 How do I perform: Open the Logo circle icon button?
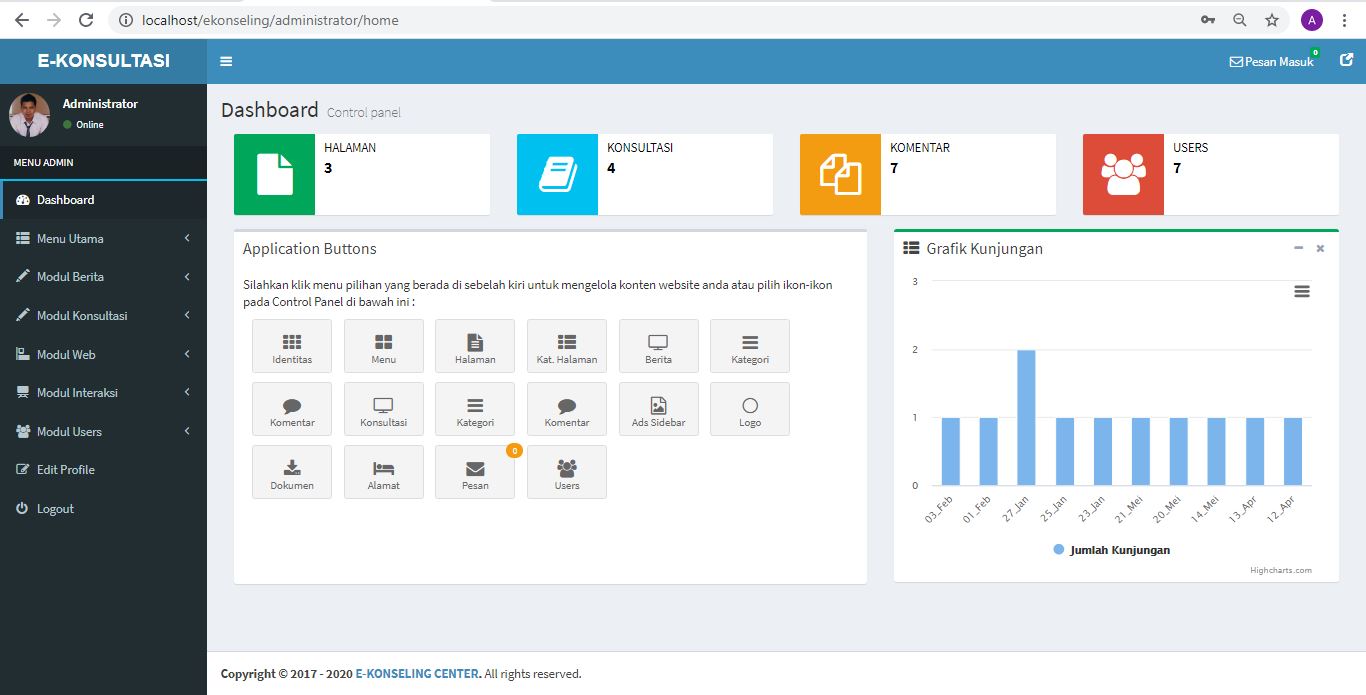click(x=750, y=409)
